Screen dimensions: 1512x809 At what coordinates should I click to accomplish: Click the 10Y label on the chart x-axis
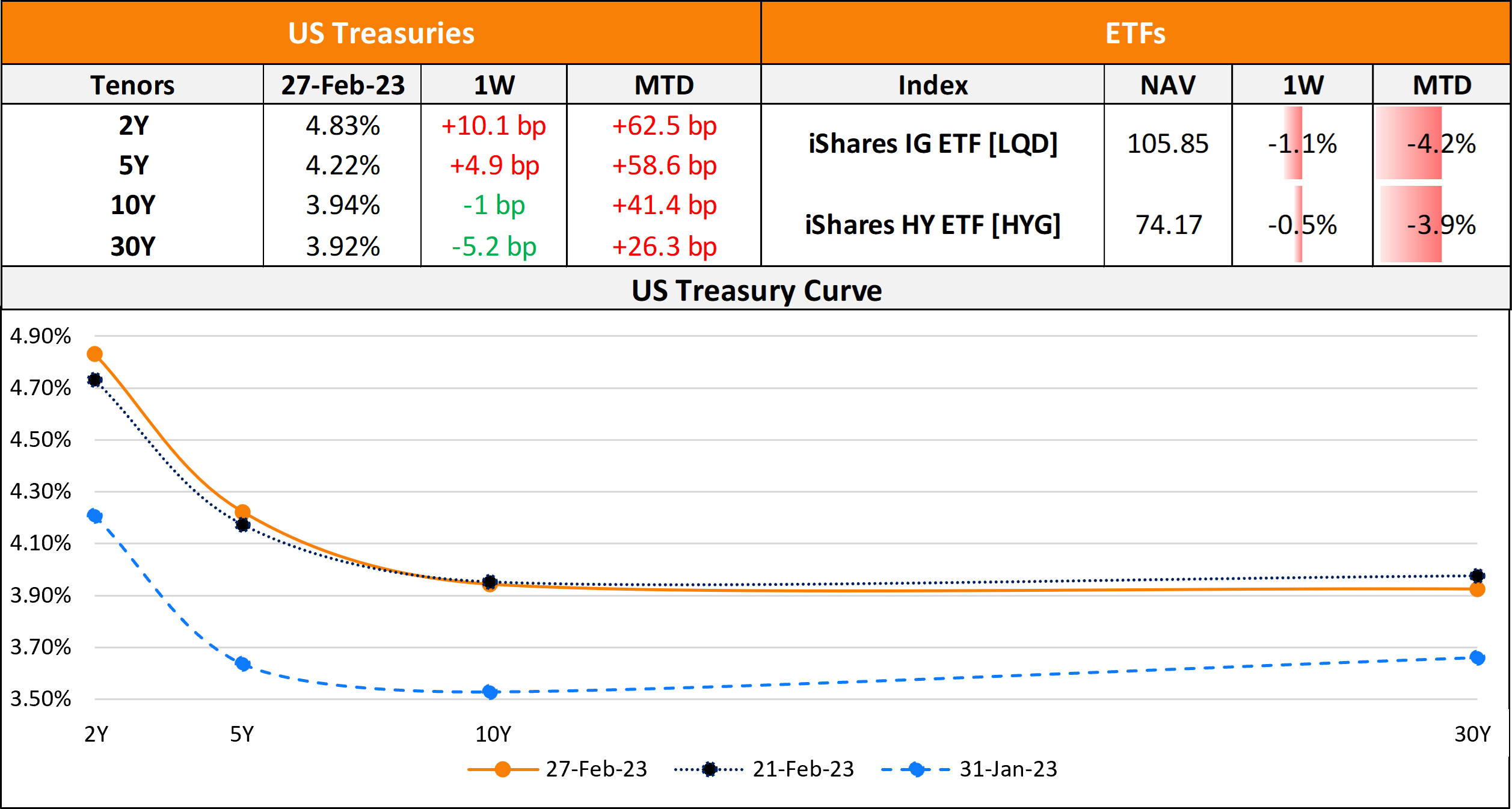click(x=493, y=734)
